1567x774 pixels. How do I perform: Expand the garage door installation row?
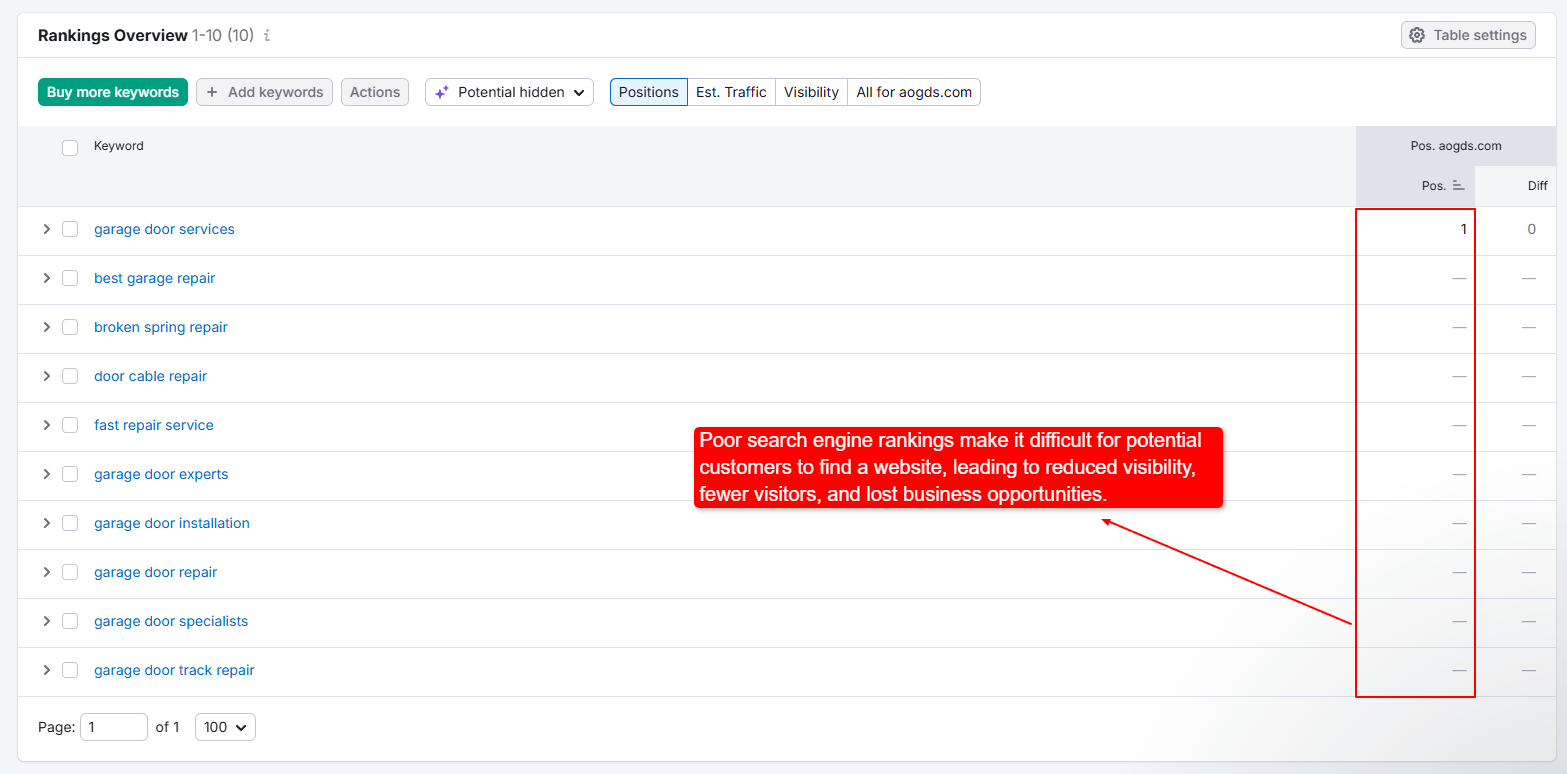point(46,523)
